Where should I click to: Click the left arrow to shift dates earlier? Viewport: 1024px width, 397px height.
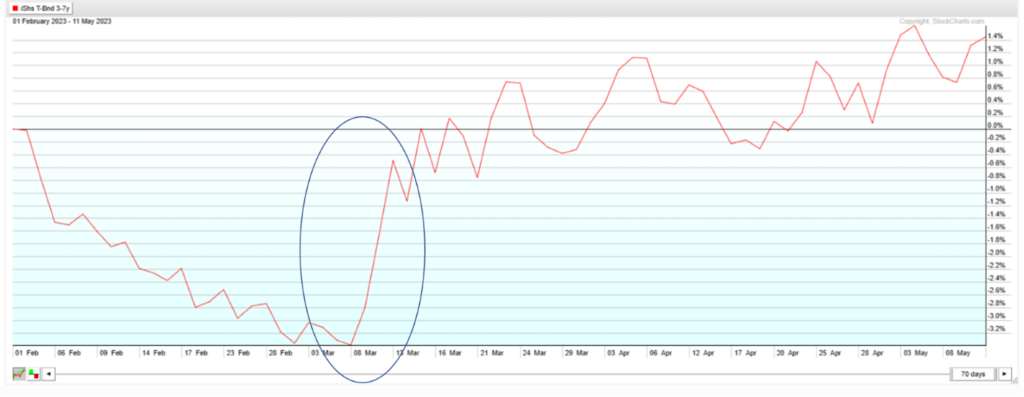pyautogui.click(x=49, y=374)
